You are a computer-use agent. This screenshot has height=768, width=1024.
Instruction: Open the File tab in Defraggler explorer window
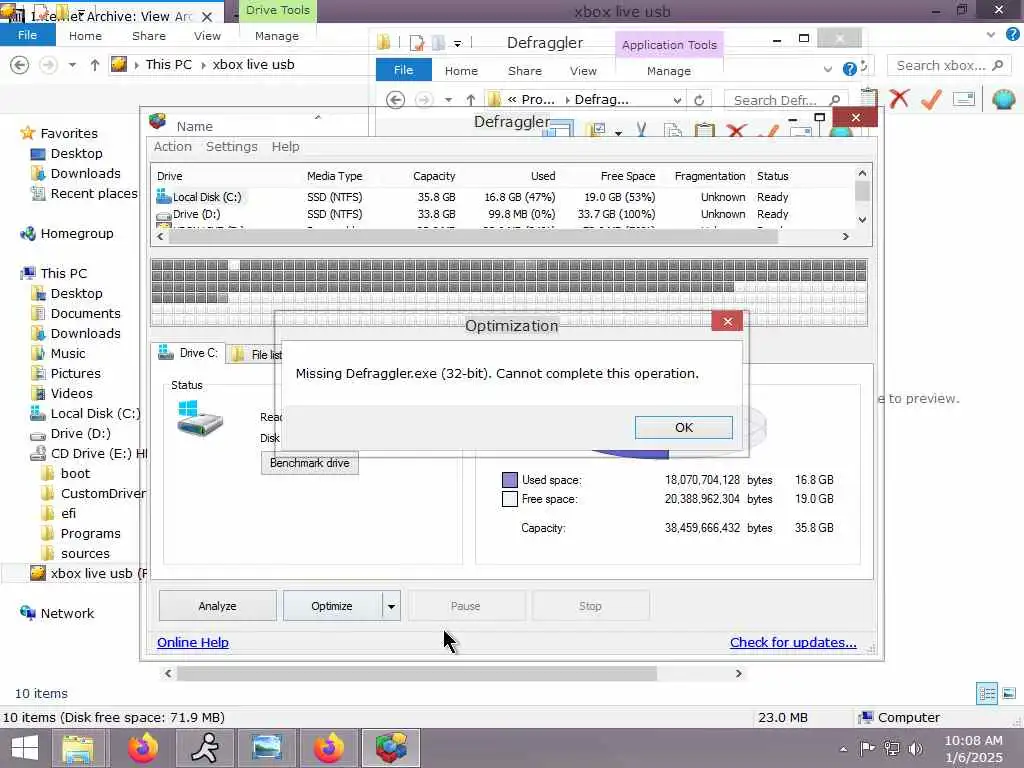click(x=403, y=70)
